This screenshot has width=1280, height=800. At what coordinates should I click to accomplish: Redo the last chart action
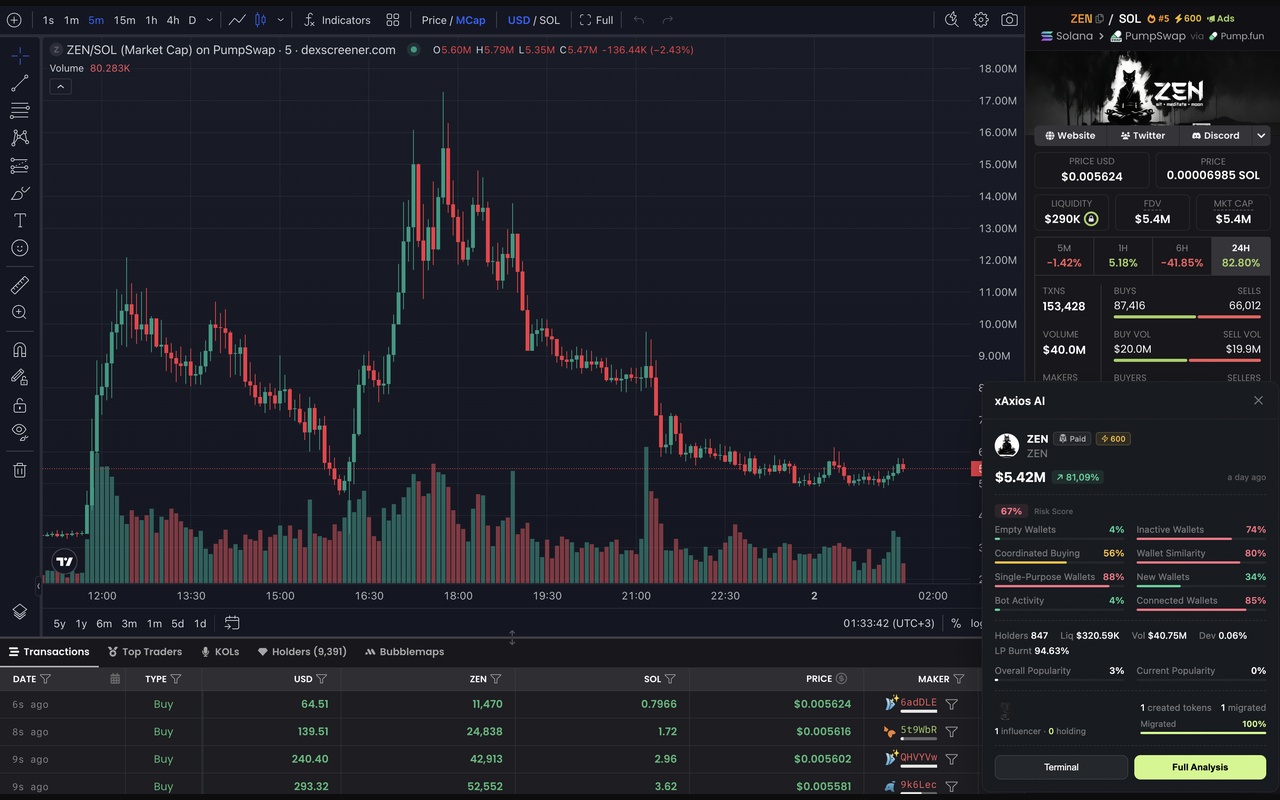coord(668,20)
